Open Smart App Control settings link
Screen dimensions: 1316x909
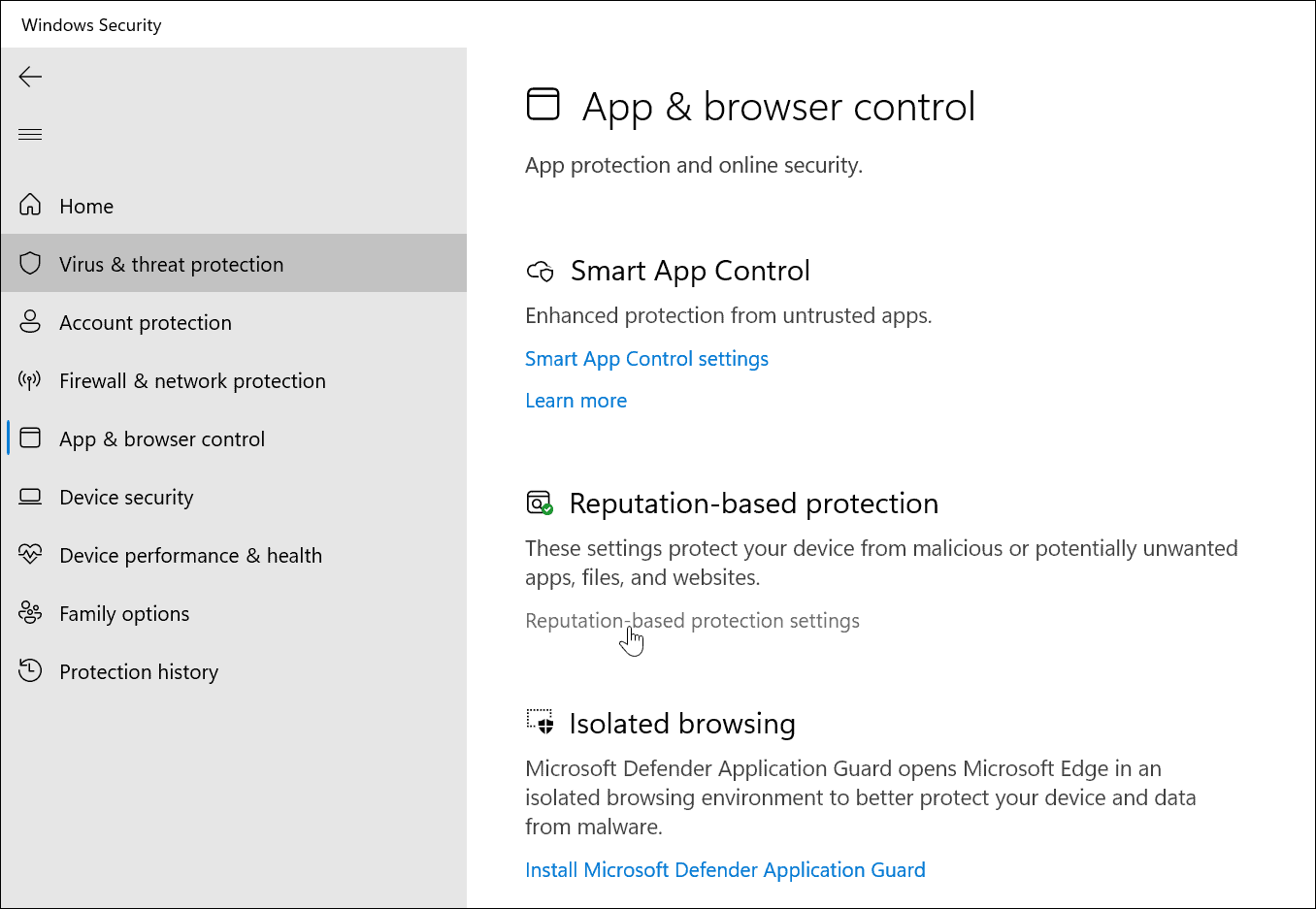click(x=646, y=359)
